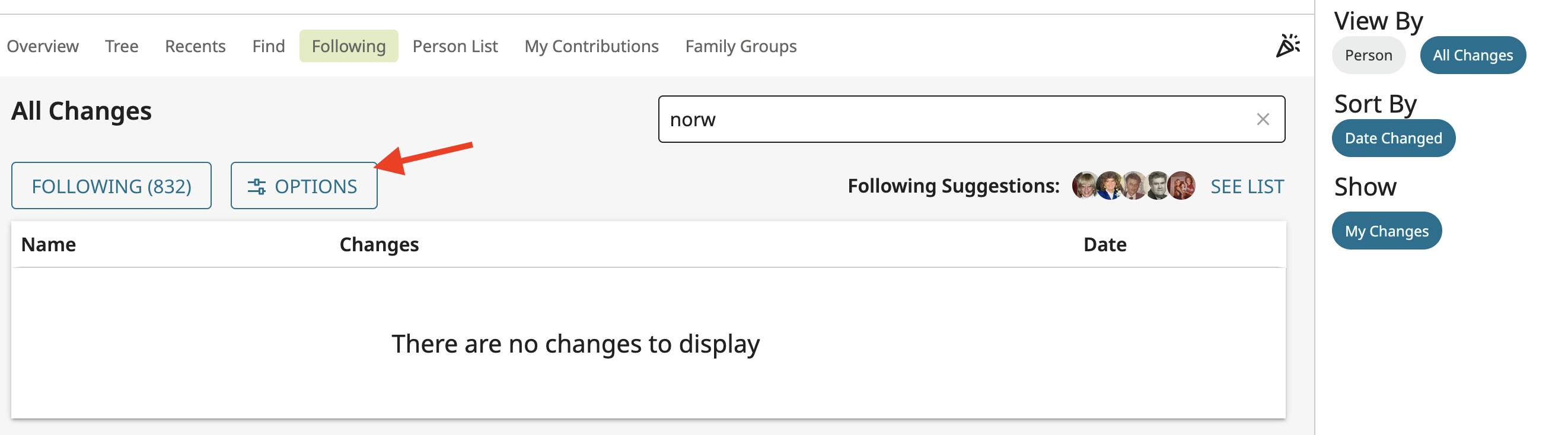This screenshot has height=435, width=1568.
Task: Select All Changes view option
Action: [1472, 55]
